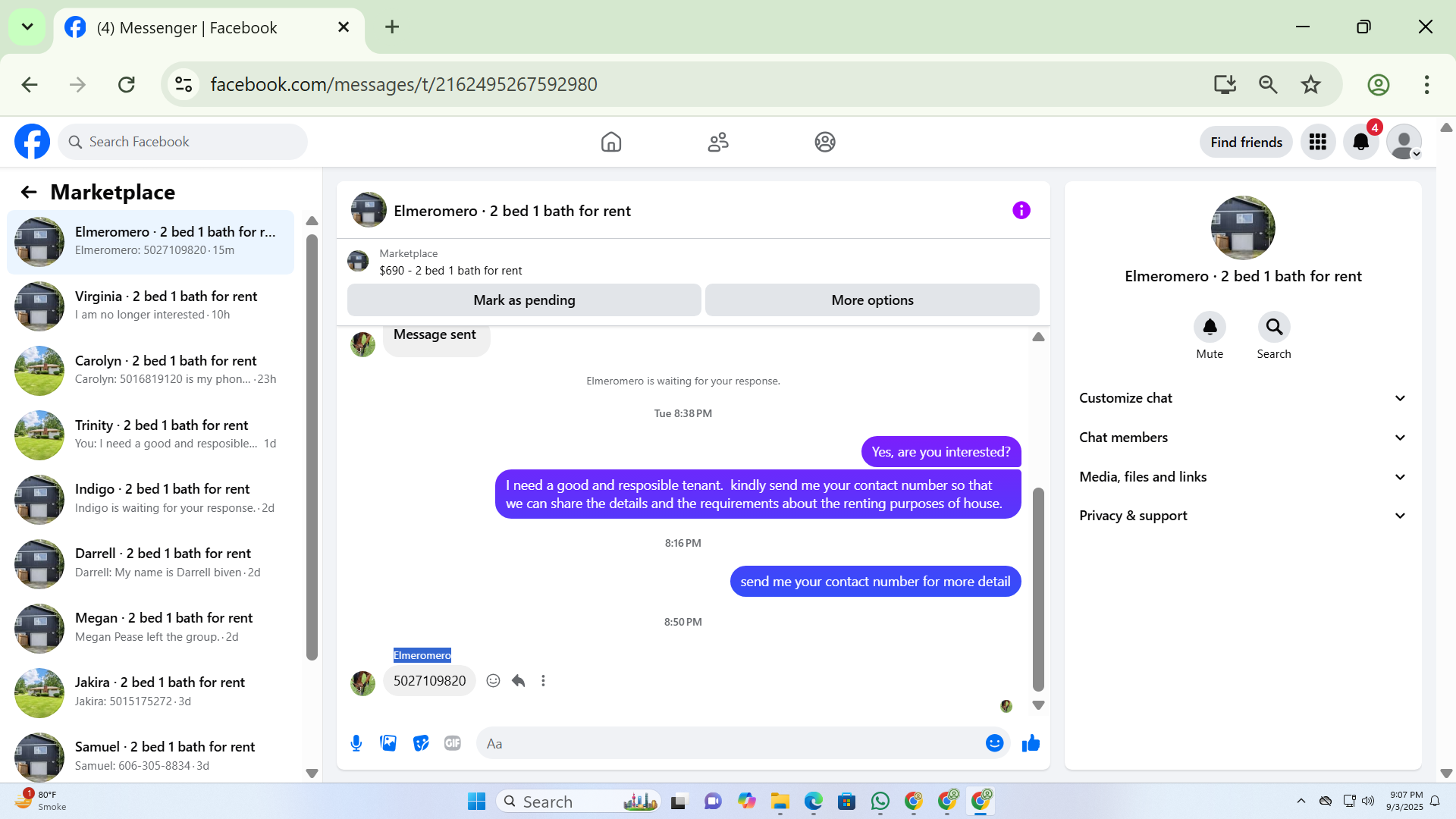Click the Find friends button
The height and width of the screenshot is (819, 1456).
[1246, 142]
